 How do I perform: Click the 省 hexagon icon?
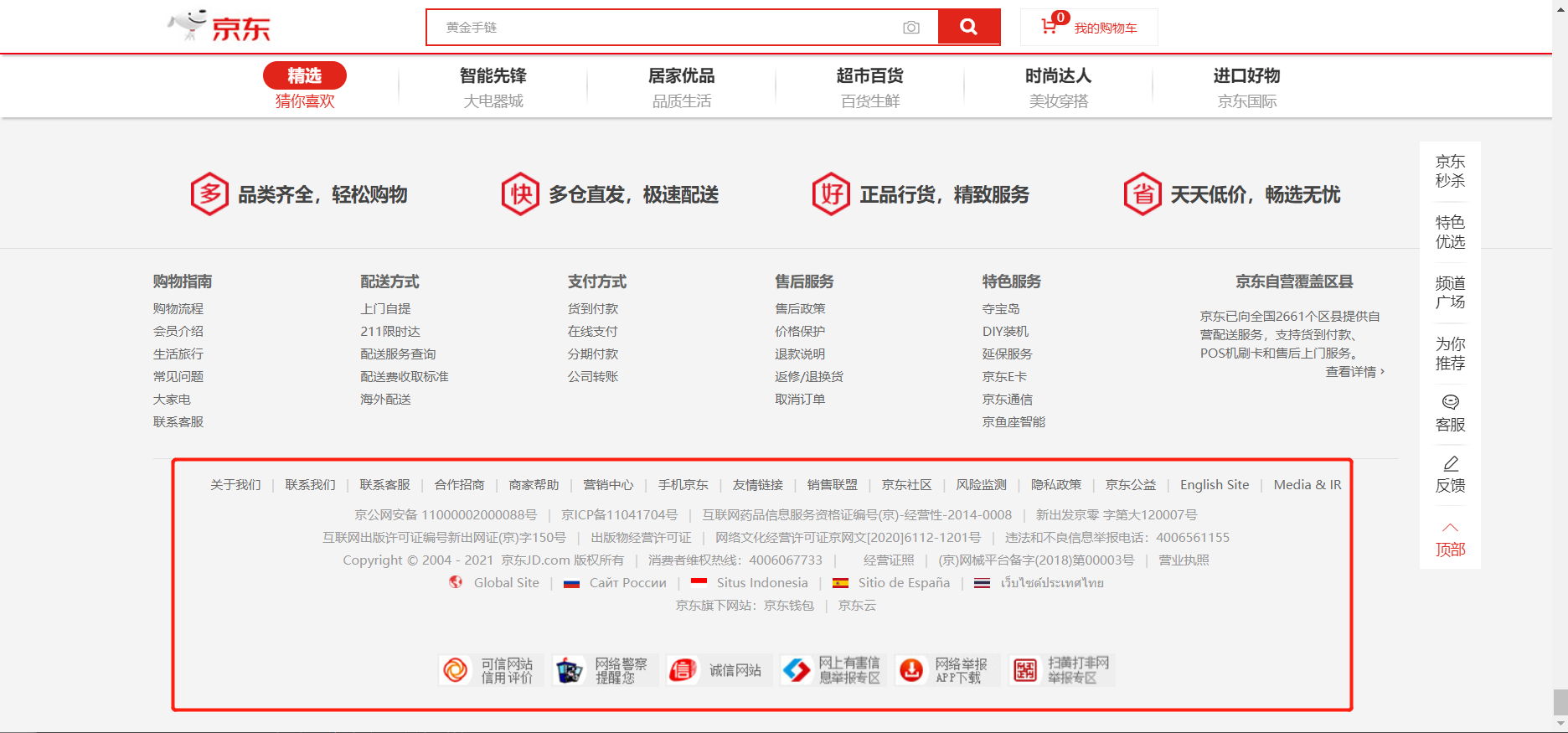click(x=1142, y=194)
